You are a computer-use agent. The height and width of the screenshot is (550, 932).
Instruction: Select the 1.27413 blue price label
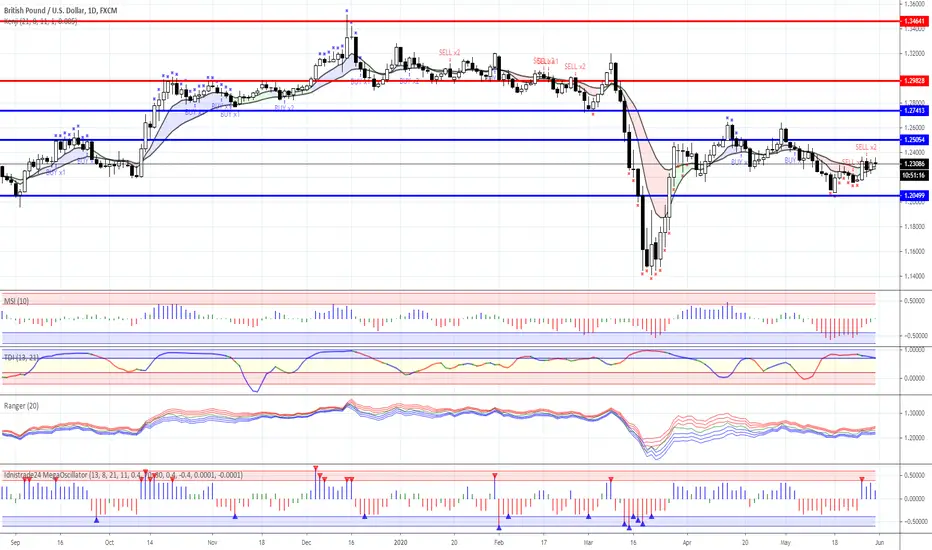(914, 111)
